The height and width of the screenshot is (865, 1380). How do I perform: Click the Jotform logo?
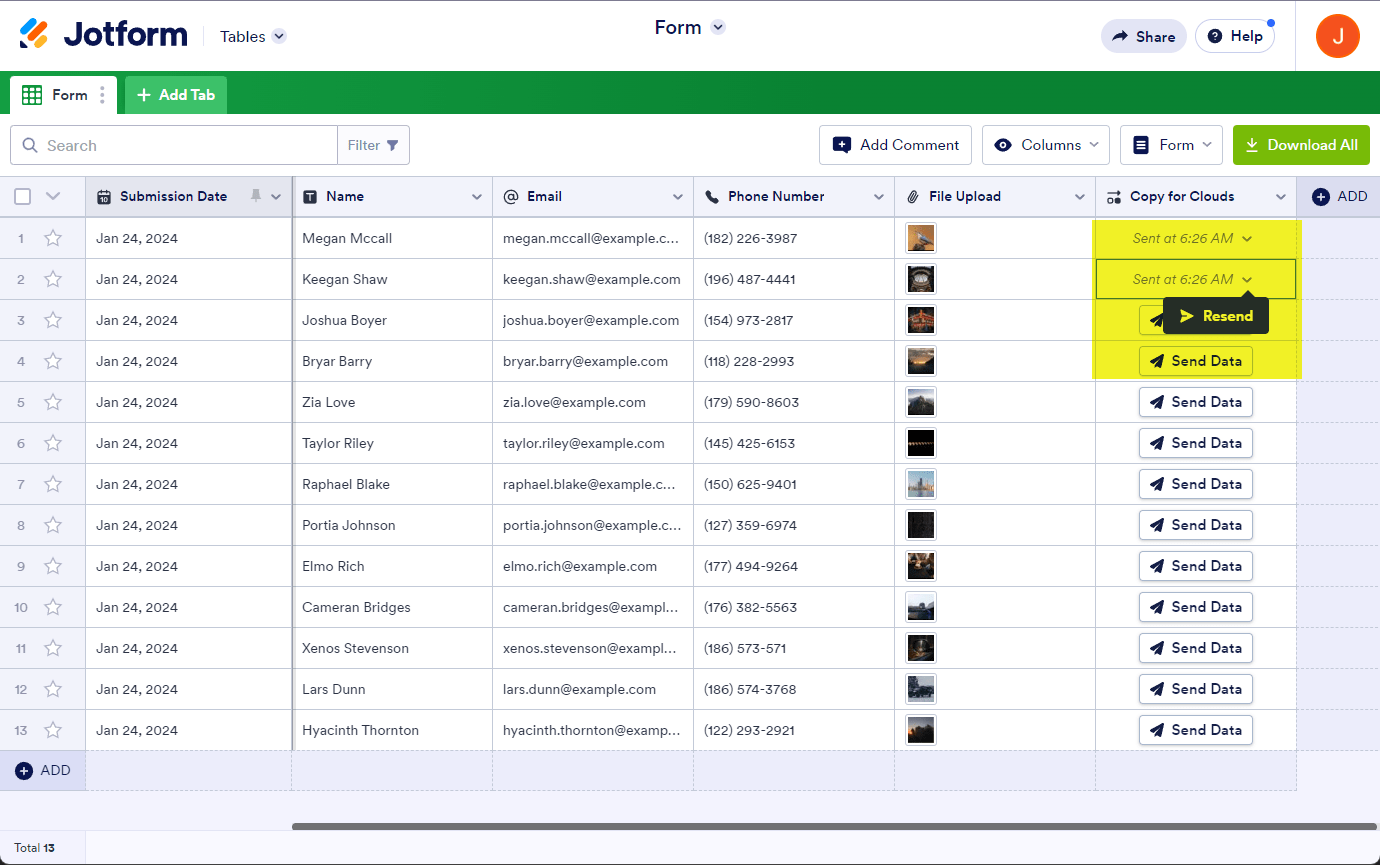click(103, 35)
